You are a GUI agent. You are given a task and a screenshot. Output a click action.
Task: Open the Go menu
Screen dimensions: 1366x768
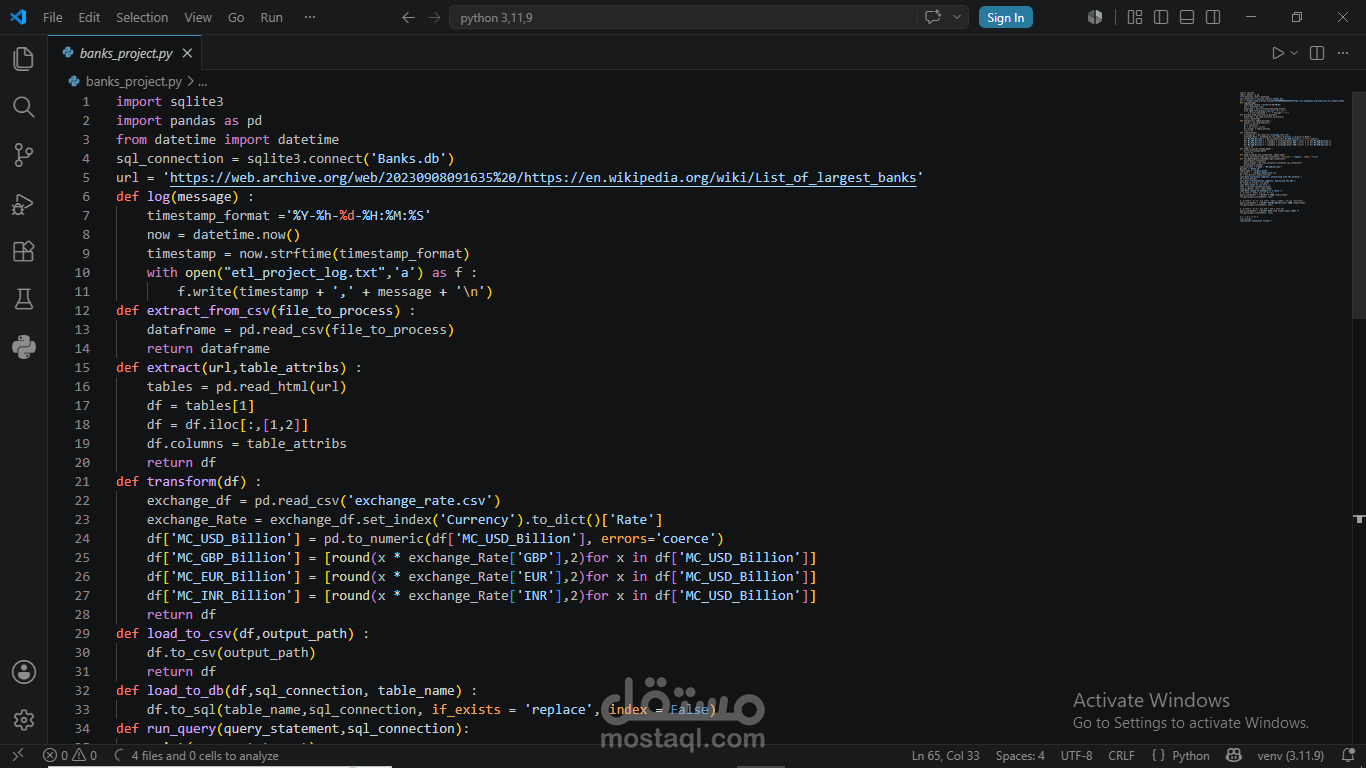236,17
